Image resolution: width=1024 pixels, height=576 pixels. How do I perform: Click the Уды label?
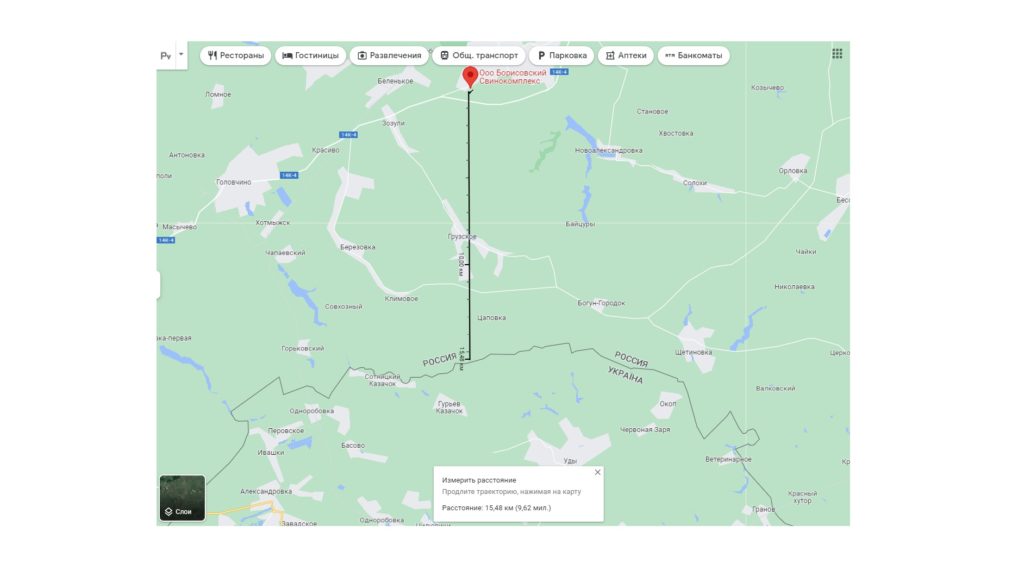click(x=570, y=460)
